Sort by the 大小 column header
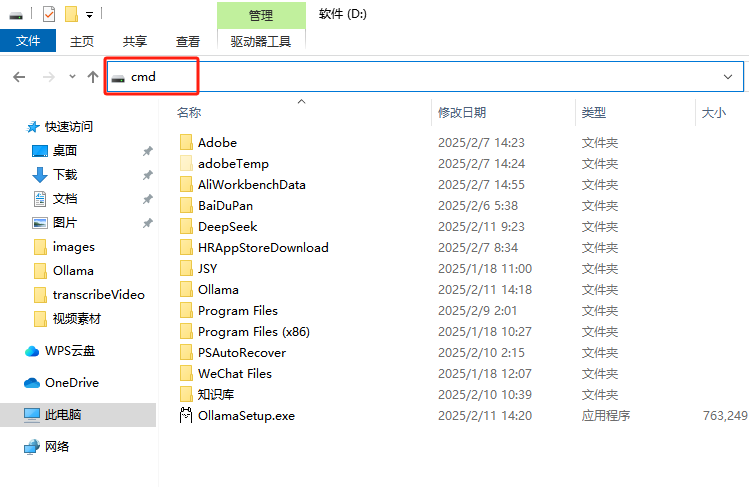 (714, 113)
